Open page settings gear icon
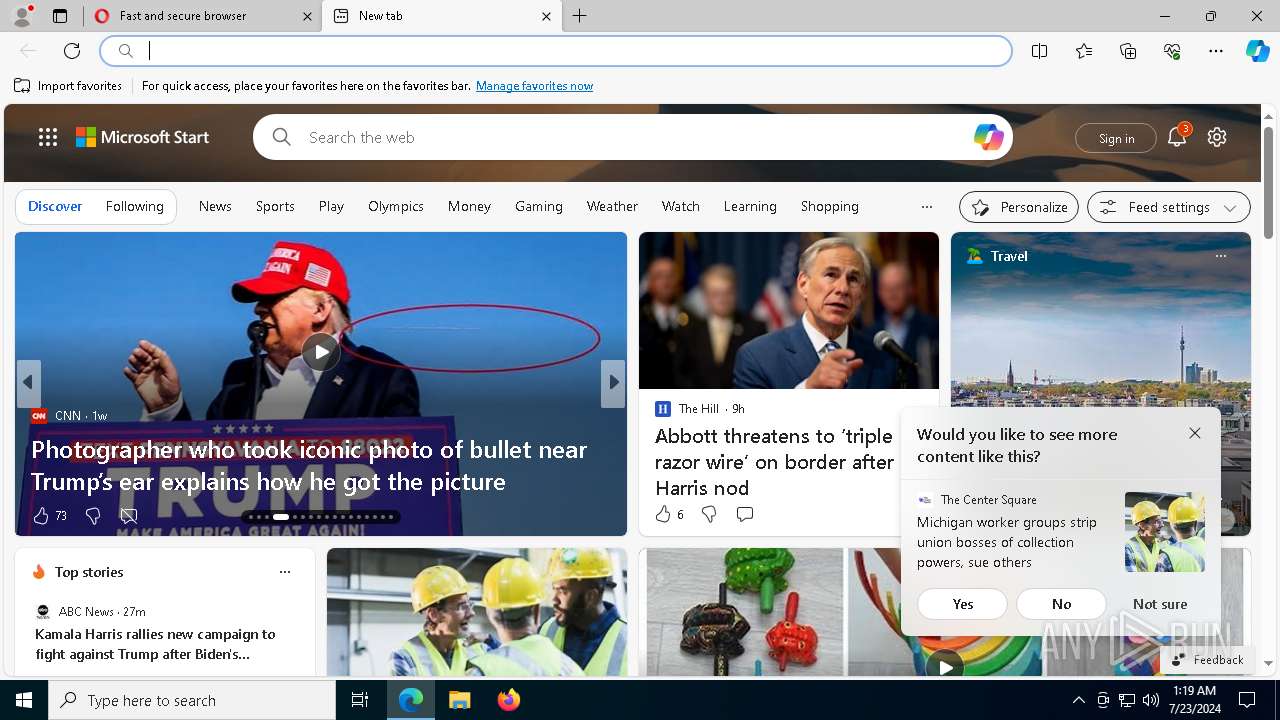The height and width of the screenshot is (720, 1280). [1217, 138]
